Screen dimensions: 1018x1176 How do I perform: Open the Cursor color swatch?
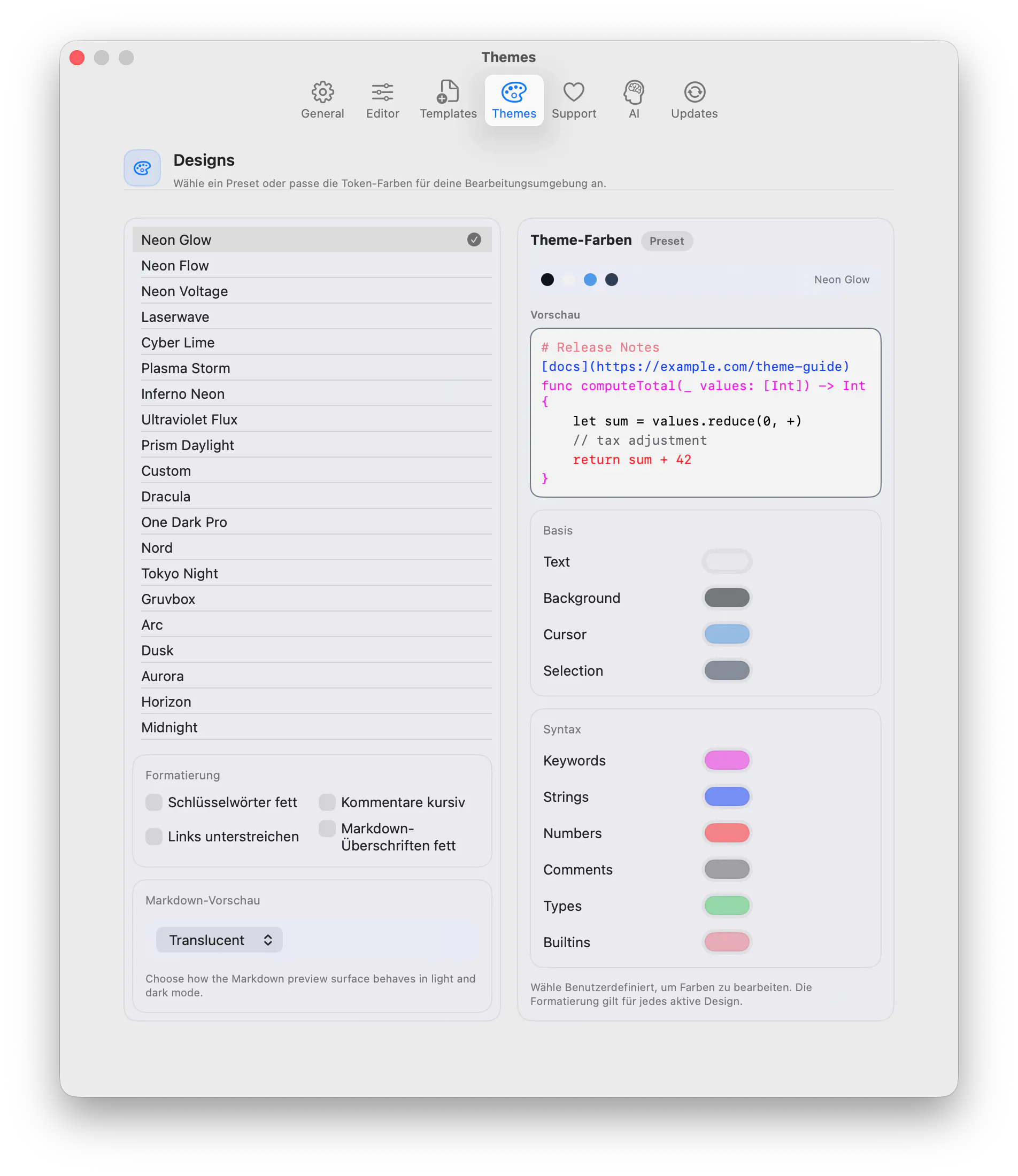(x=727, y=634)
